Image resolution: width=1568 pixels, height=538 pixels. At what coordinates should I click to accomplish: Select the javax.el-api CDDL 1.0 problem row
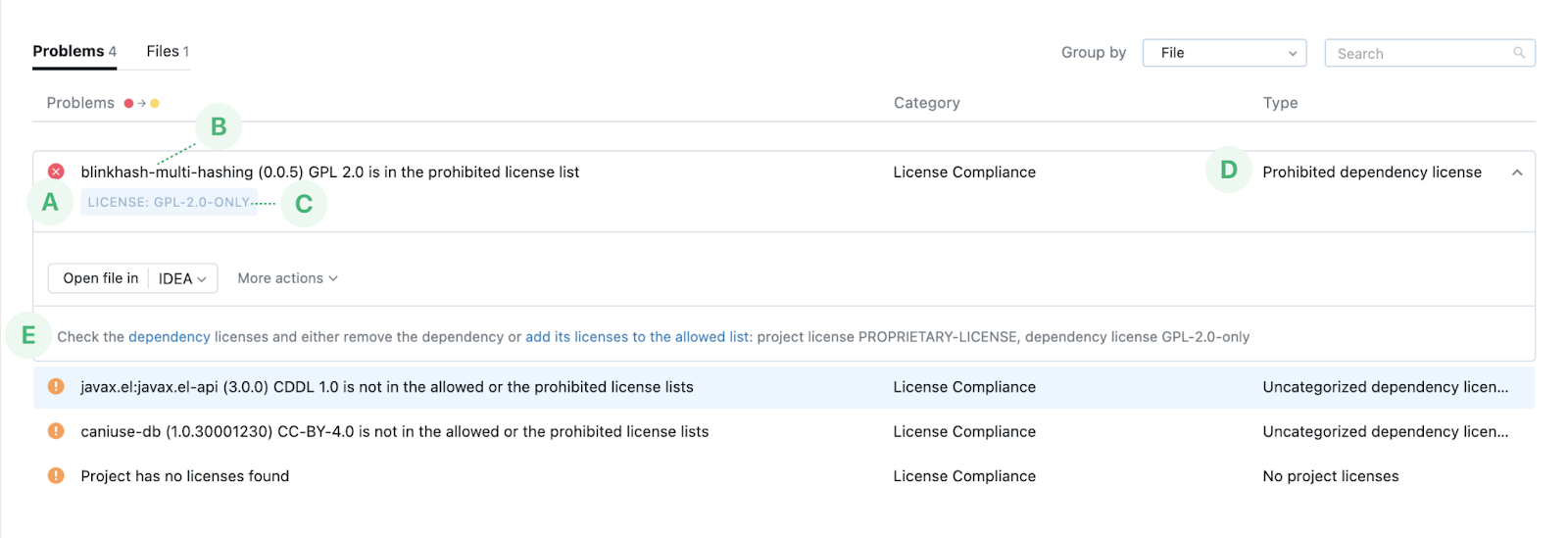[387, 387]
